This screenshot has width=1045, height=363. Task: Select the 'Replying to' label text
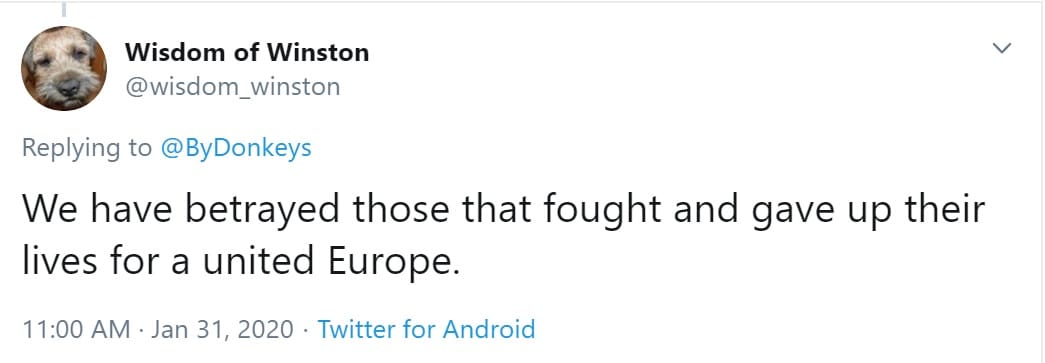tap(87, 148)
